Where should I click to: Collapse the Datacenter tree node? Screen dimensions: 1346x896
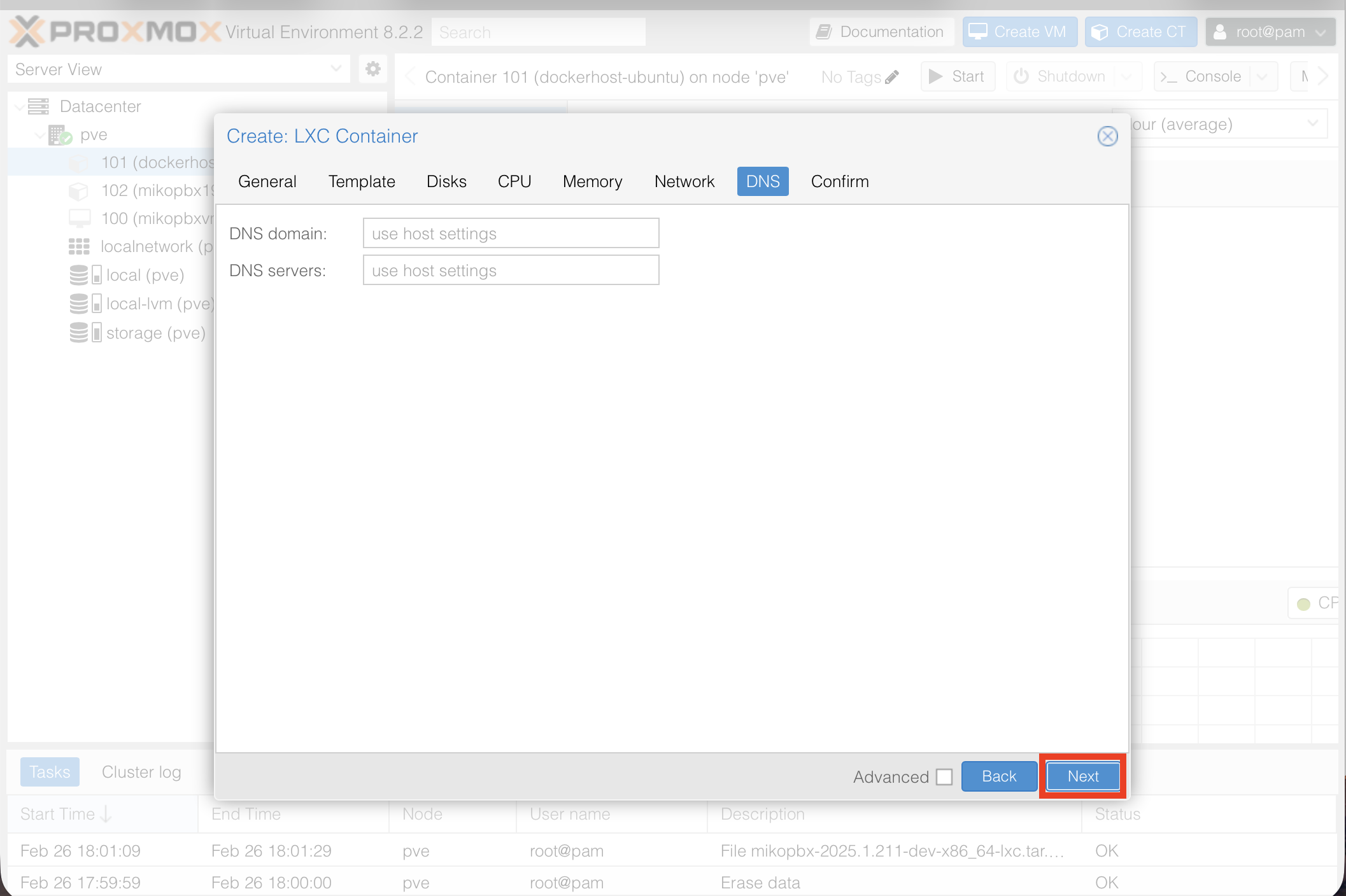(19, 106)
